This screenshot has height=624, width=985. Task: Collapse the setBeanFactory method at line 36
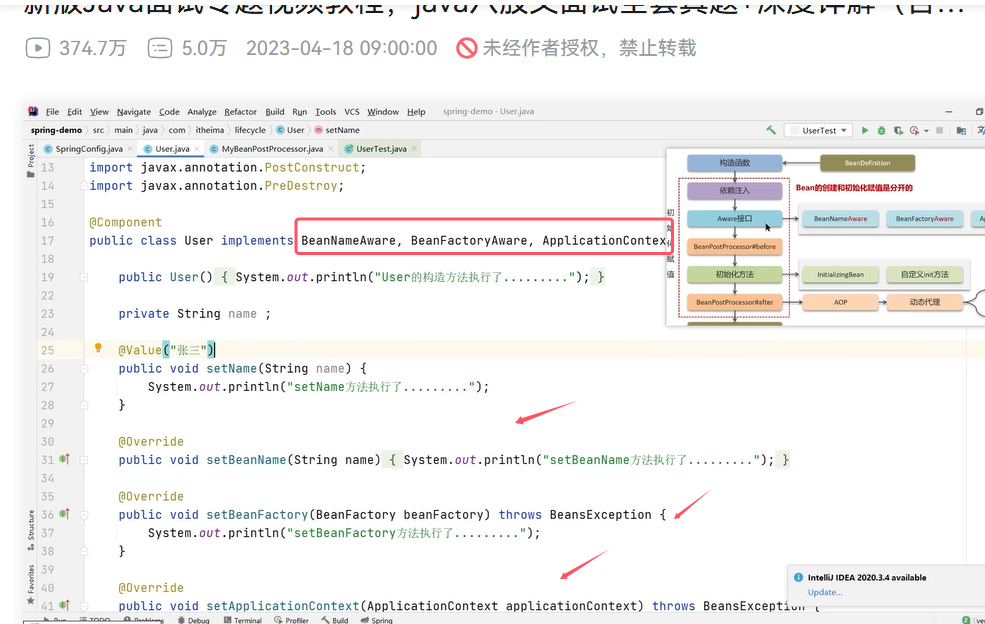point(84,514)
